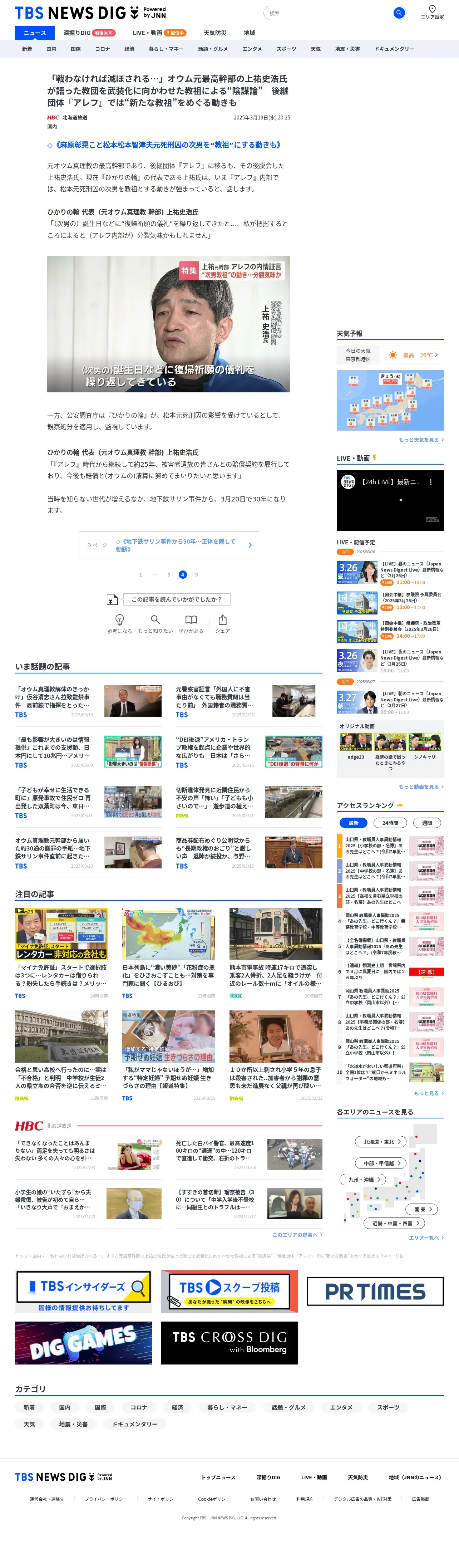Viewport: 459px width, 1568px height.
Task: Click 利用規約 in the footer
Action: tap(305, 1499)
